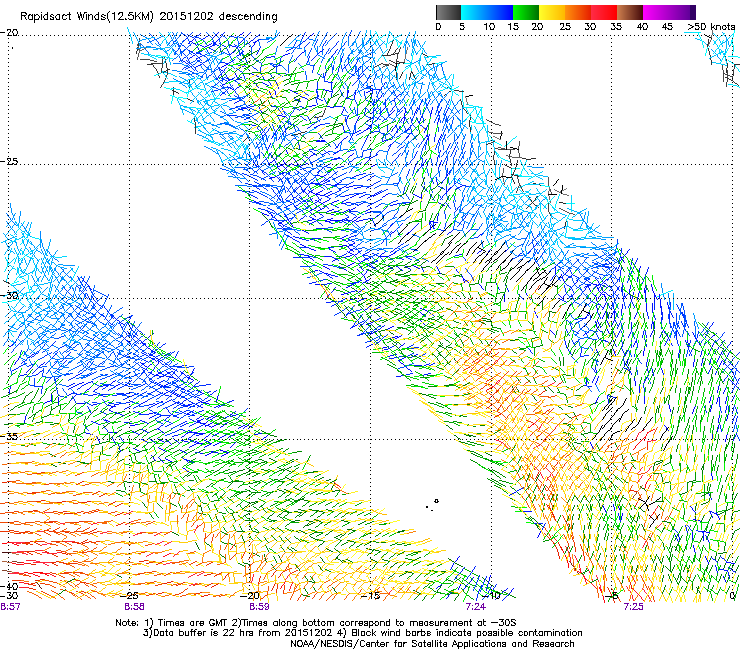Click the purple '8:57' overpass time
This screenshot has height=650, width=740.
(10, 607)
